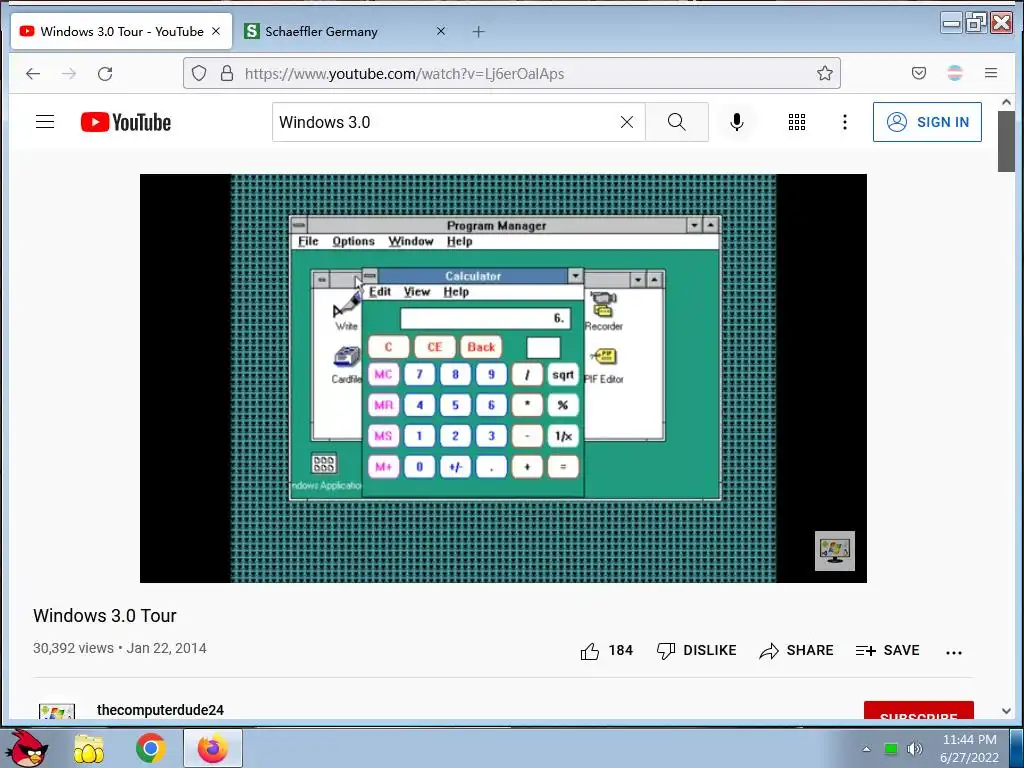1024x768 pixels.
Task: Open the YouTube apps grid
Action: tap(797, 122)
